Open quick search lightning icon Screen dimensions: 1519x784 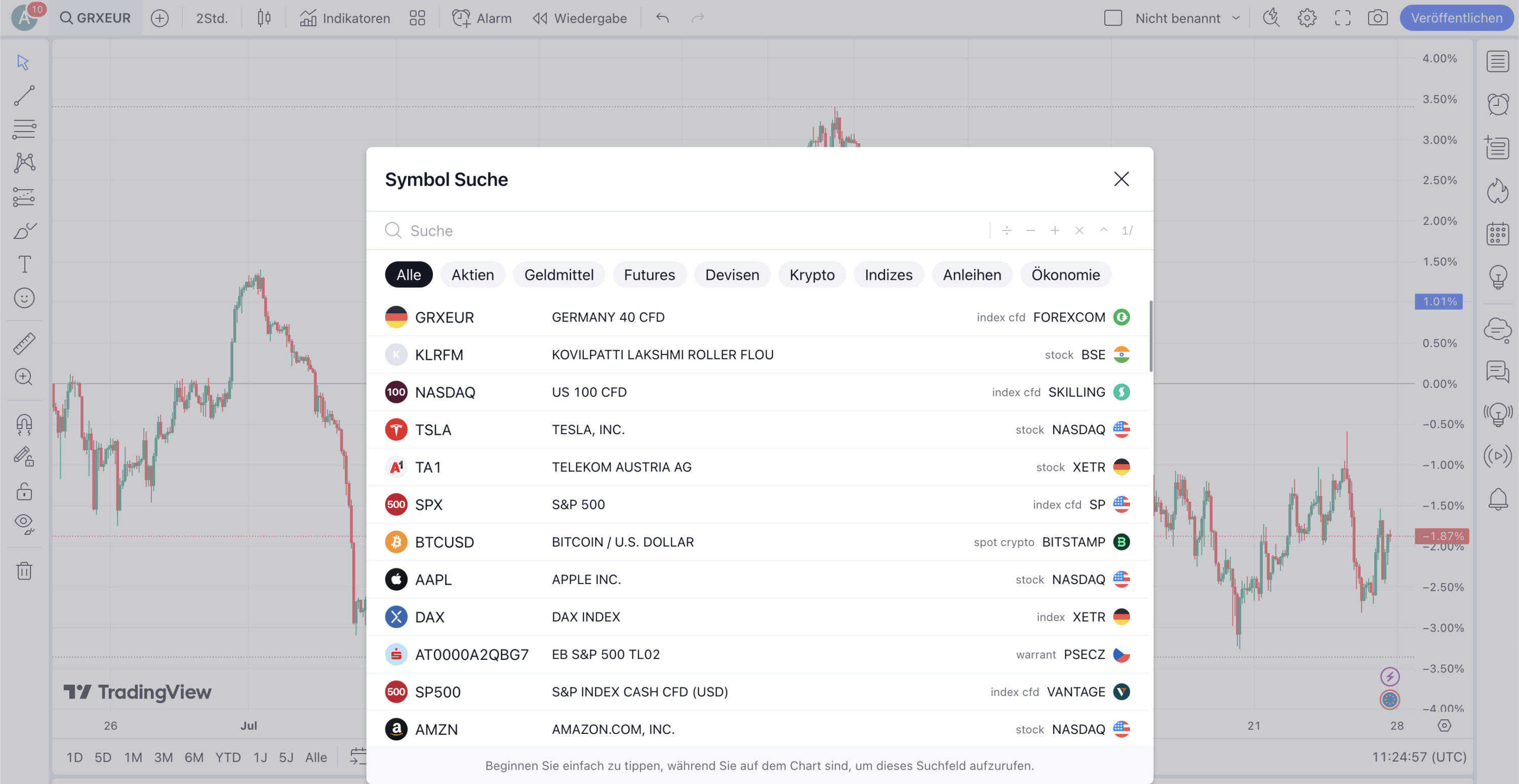point(1271,18)
